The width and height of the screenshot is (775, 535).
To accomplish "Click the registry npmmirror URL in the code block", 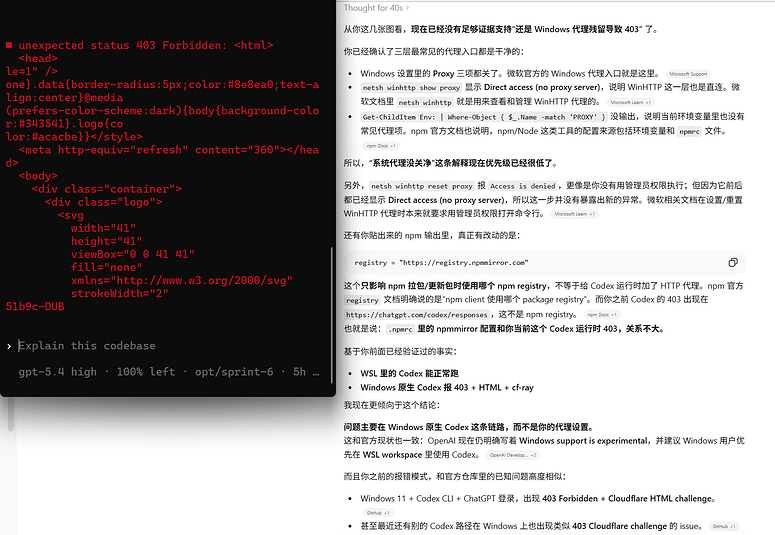I will coord(464,263).
